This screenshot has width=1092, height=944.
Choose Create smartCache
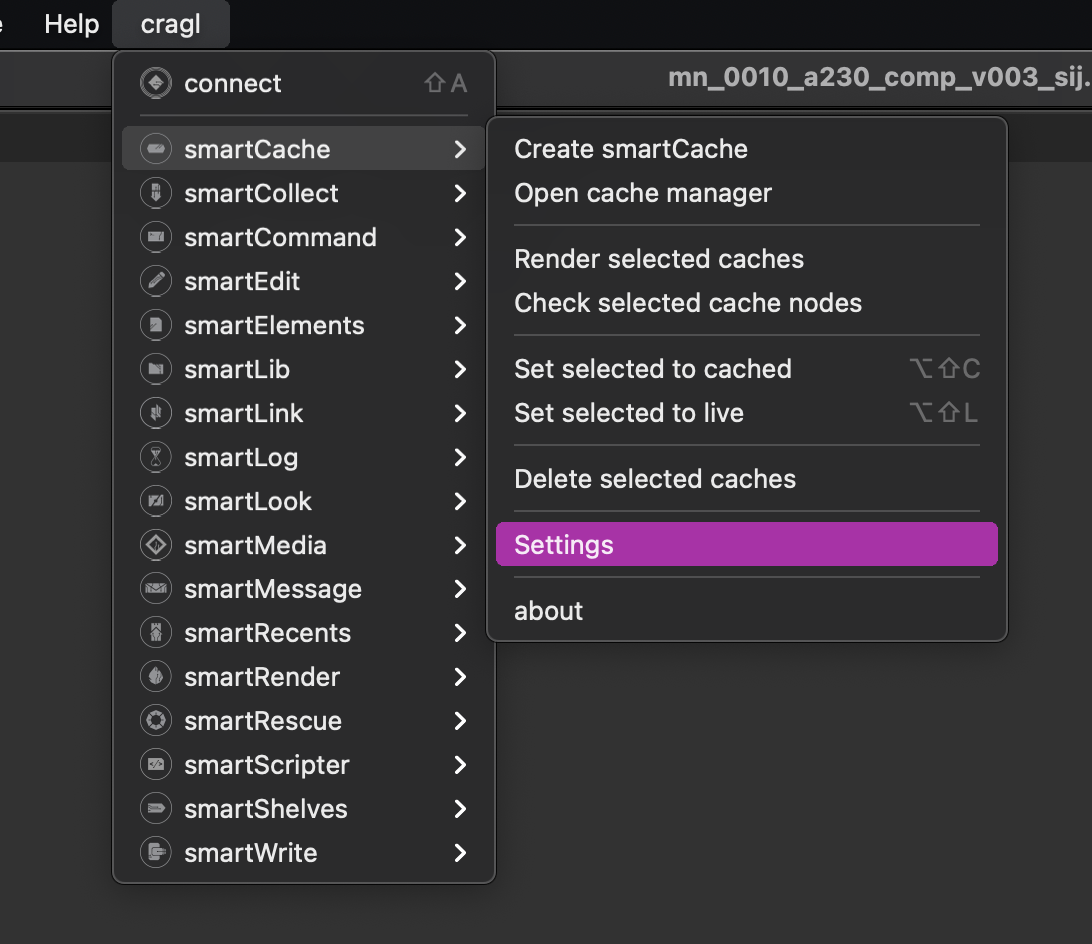pos(631,149)
